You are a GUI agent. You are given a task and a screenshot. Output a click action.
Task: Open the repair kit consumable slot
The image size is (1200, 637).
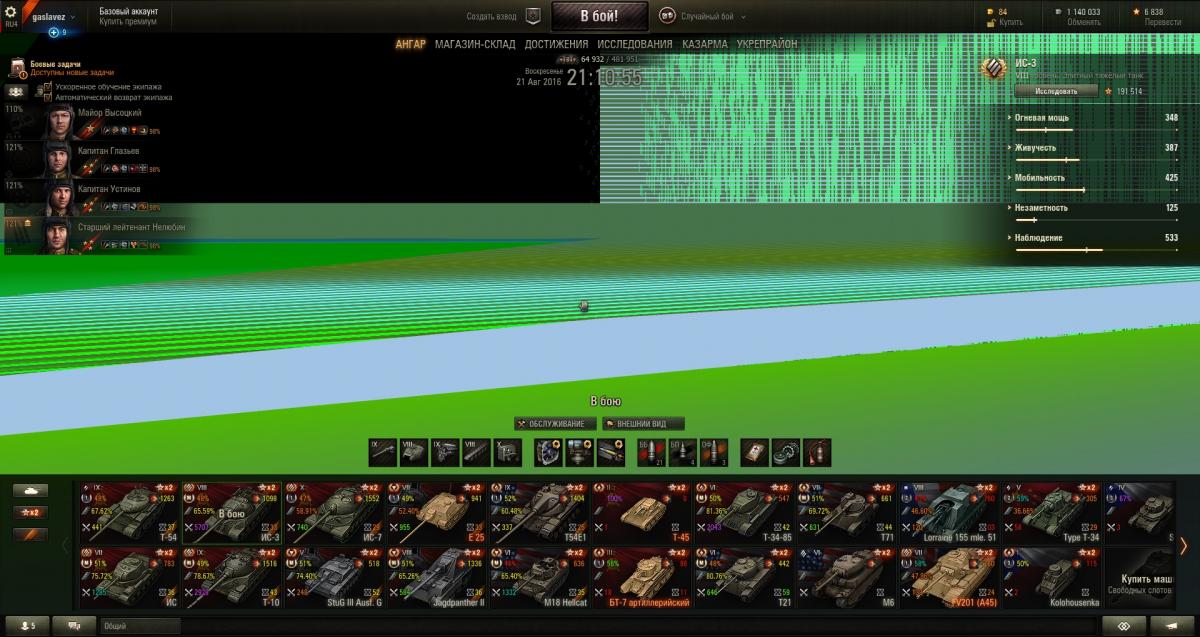(786, 452)
